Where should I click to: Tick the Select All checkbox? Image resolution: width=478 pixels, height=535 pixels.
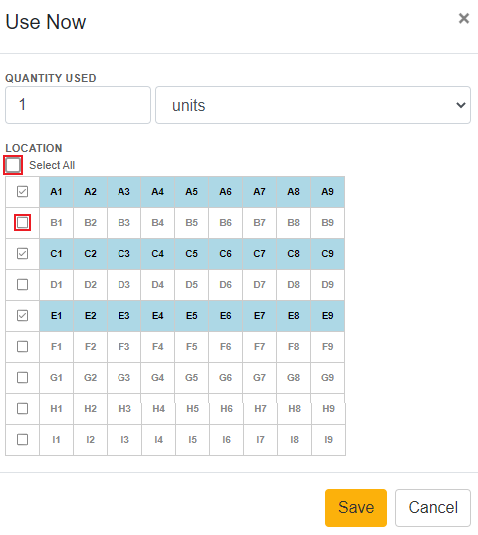click(13, 165)
